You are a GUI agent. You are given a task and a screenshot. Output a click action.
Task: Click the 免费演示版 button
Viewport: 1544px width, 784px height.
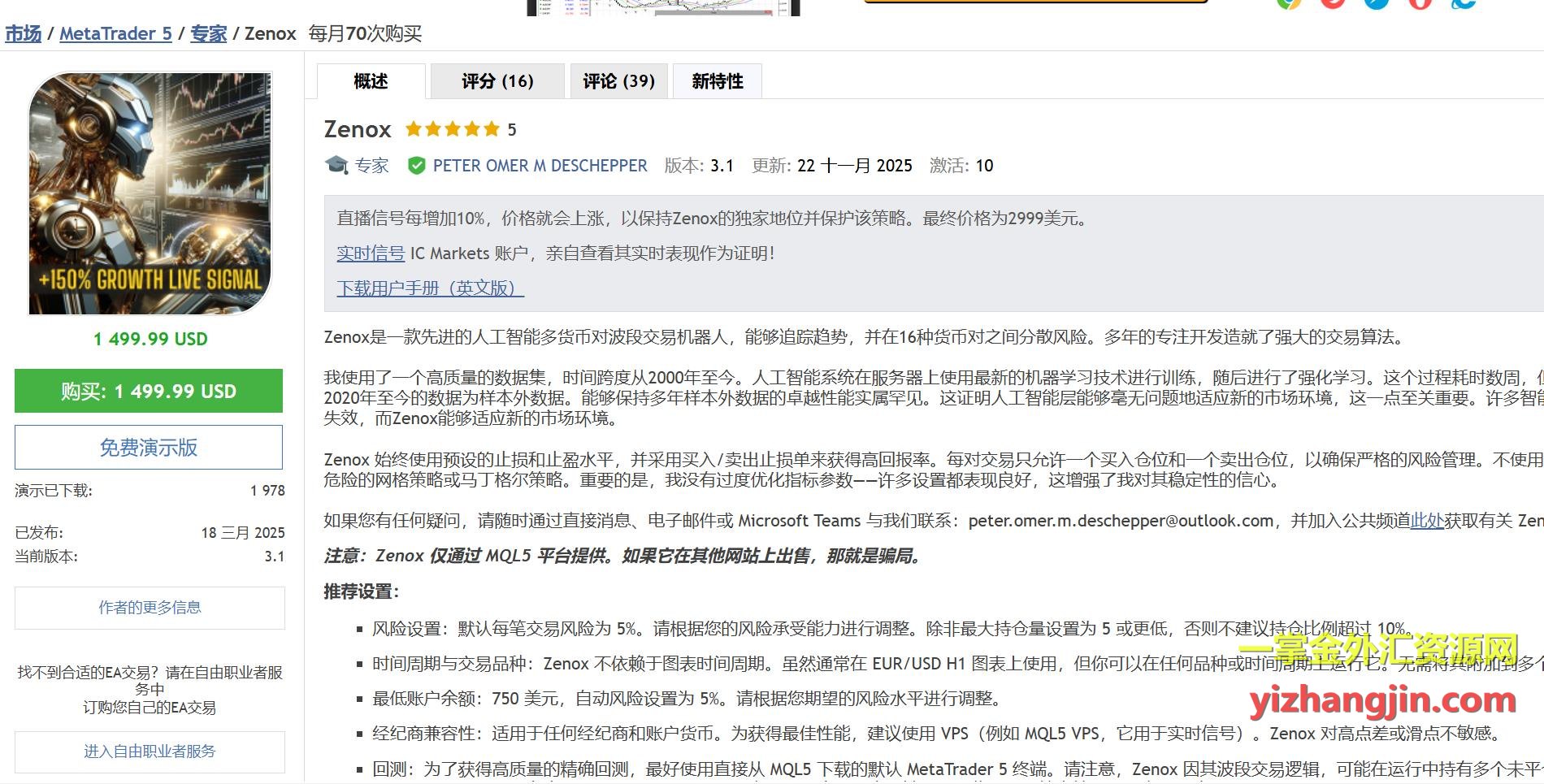149,448
